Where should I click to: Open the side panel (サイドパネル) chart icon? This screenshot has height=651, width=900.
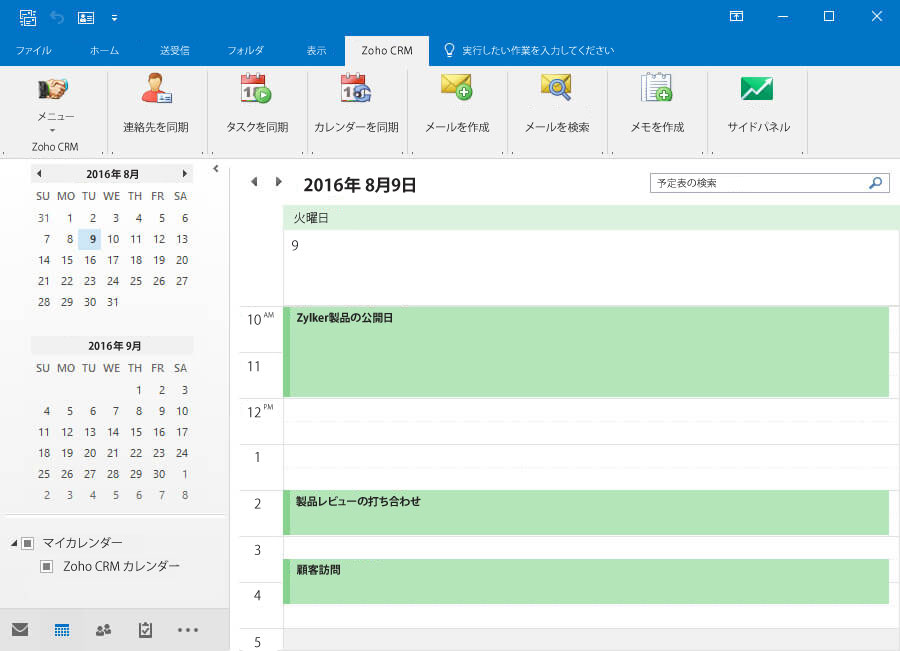[757, 88]
